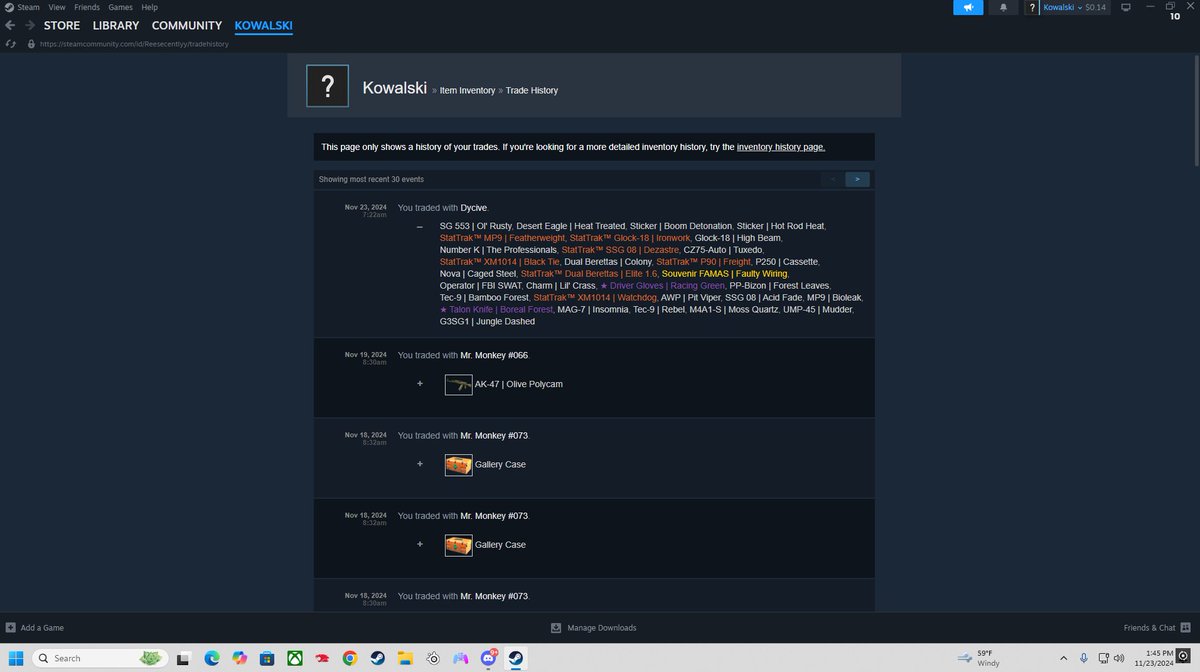
Task: Select the StatTrak MP9 | Featherweight item
Action: pyautogui.click(x=502, y=238)
